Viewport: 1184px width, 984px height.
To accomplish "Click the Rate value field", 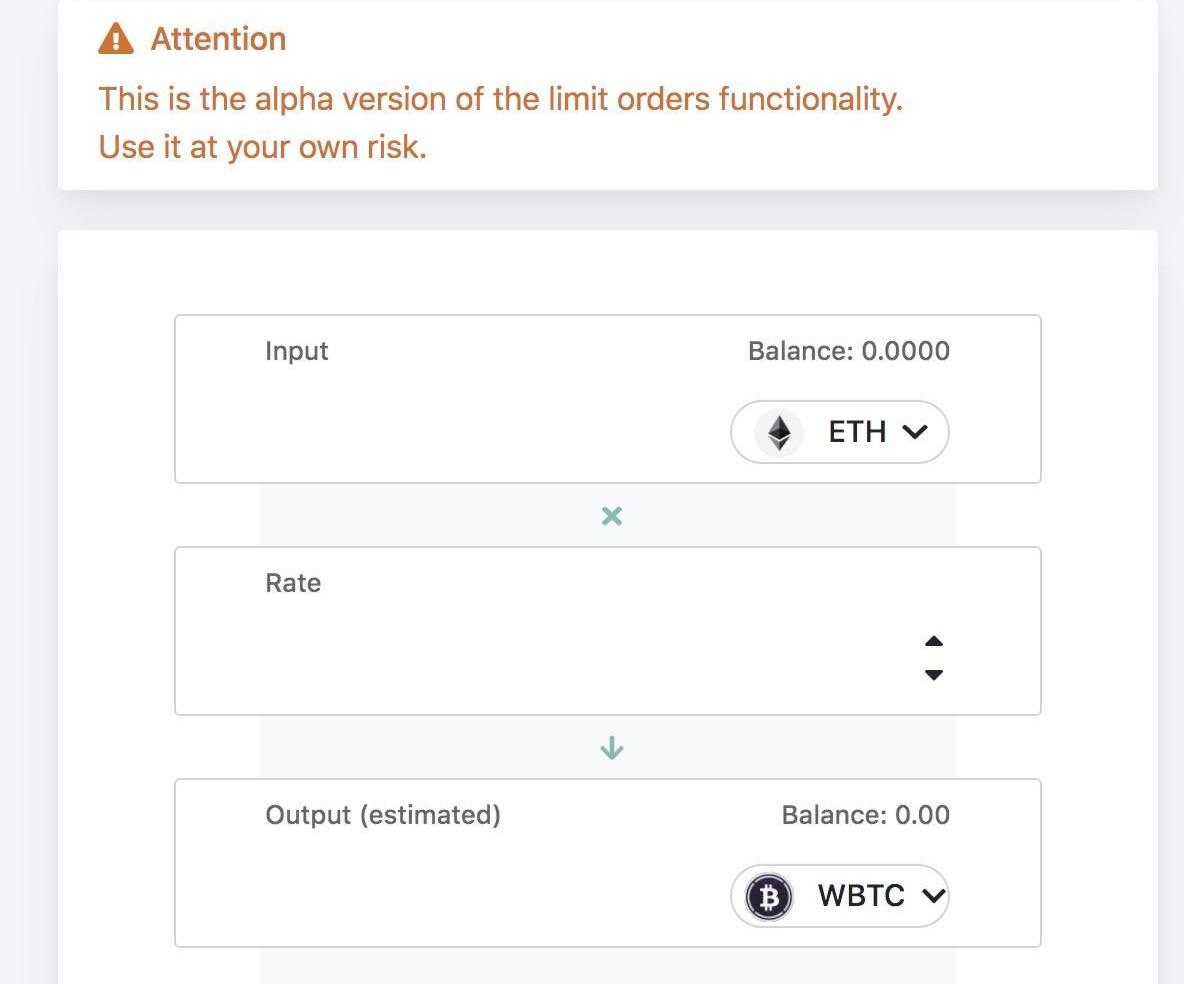I will (560, 657).
